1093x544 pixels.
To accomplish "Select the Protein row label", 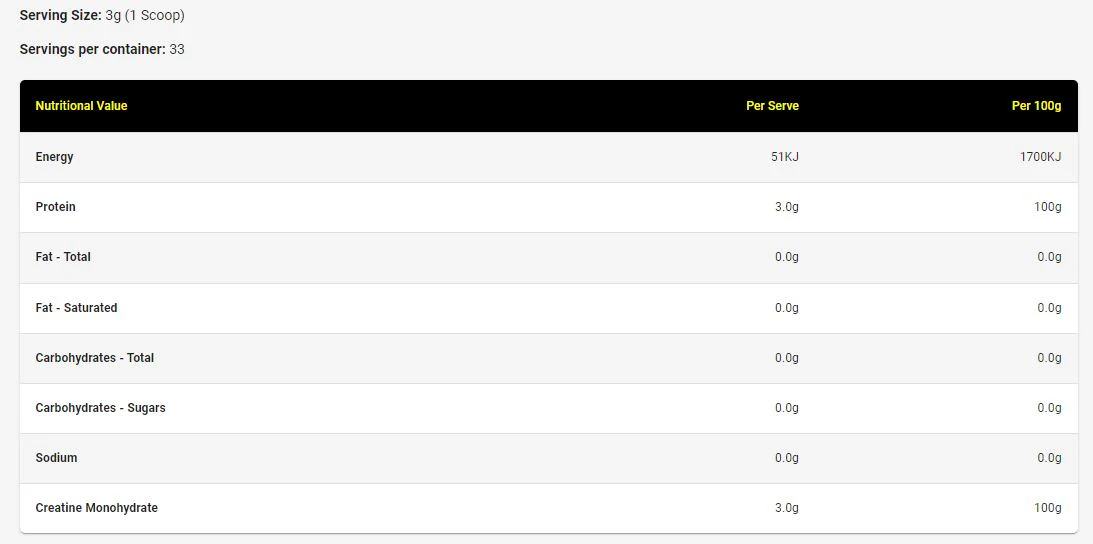I will pos(55,207).
